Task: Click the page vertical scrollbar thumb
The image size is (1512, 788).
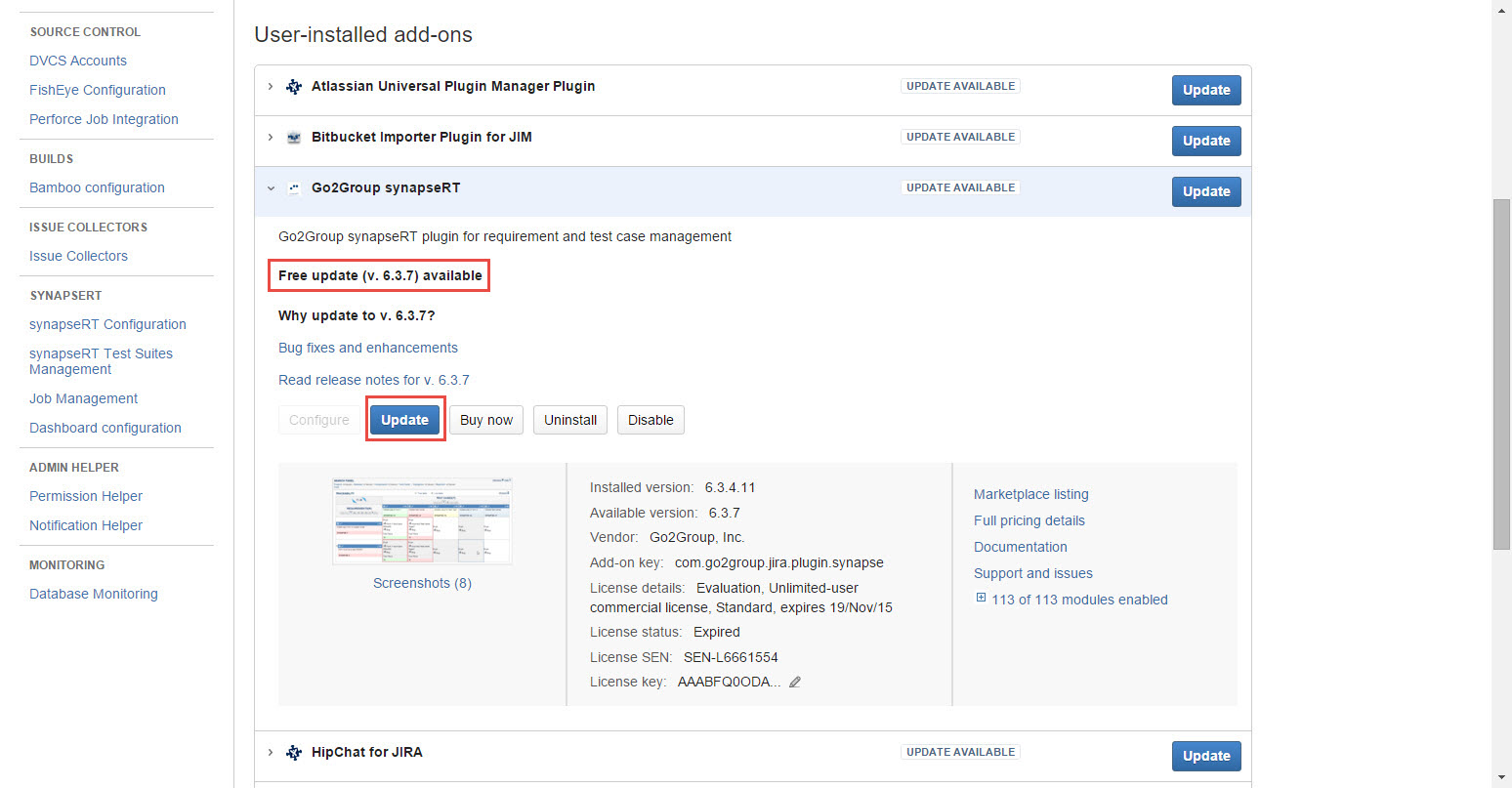Action: point(1502,375)
